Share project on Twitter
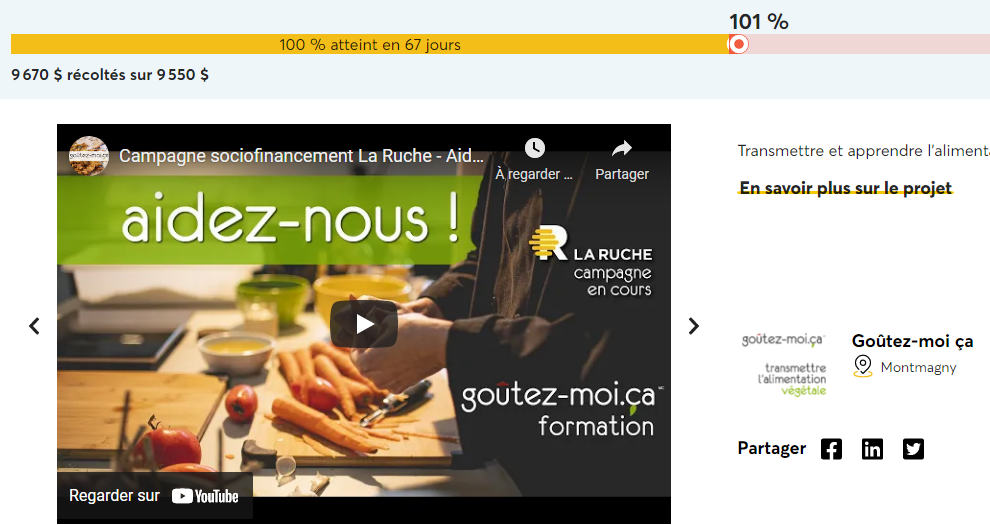 pos(913,449)
